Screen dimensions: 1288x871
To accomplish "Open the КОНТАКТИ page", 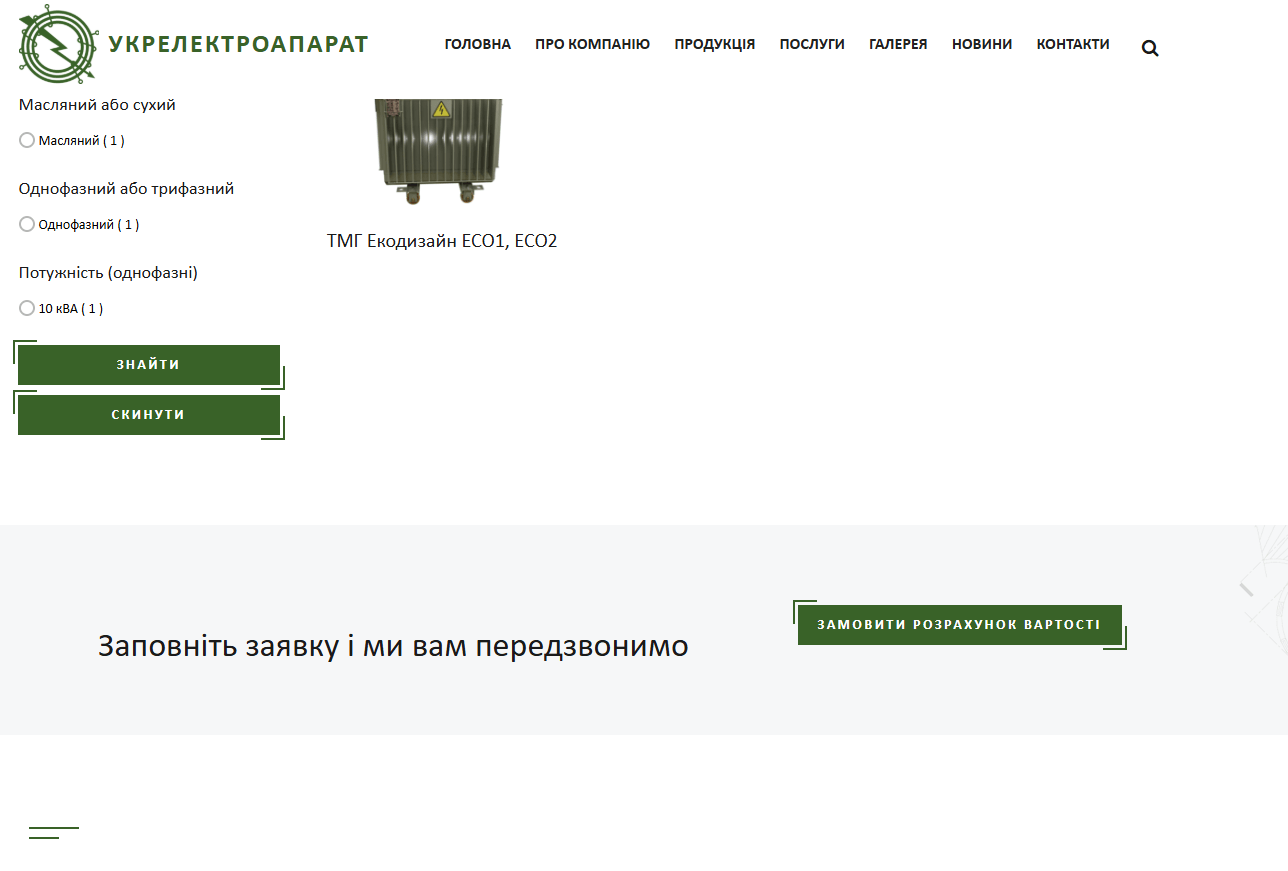I will pyautogui.click(x=1073, y=44).
